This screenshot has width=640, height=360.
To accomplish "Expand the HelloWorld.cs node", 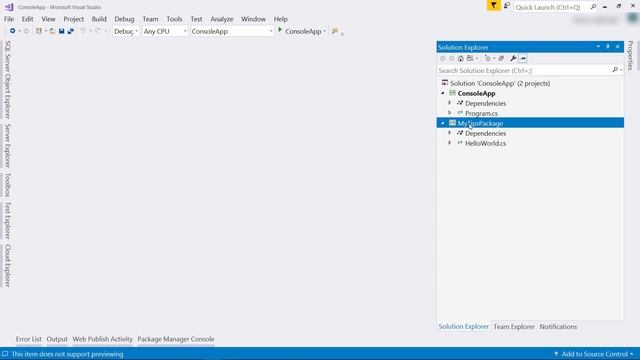I will pos(450,143).
